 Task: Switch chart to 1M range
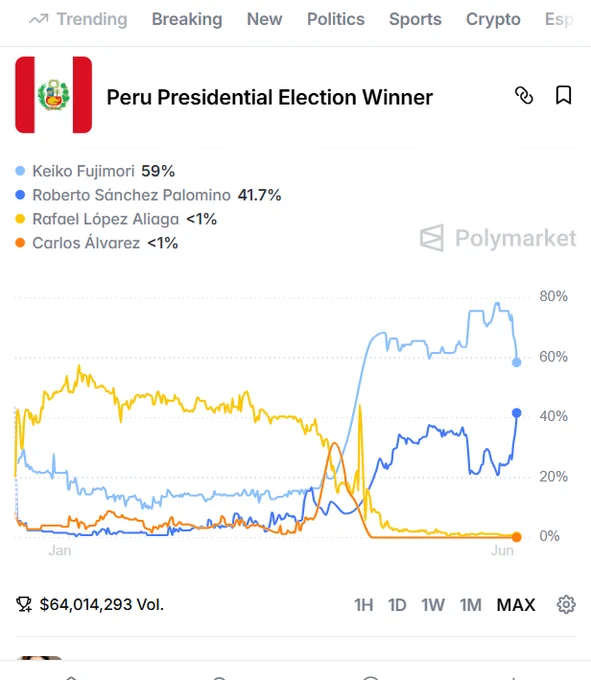point(470,605)
